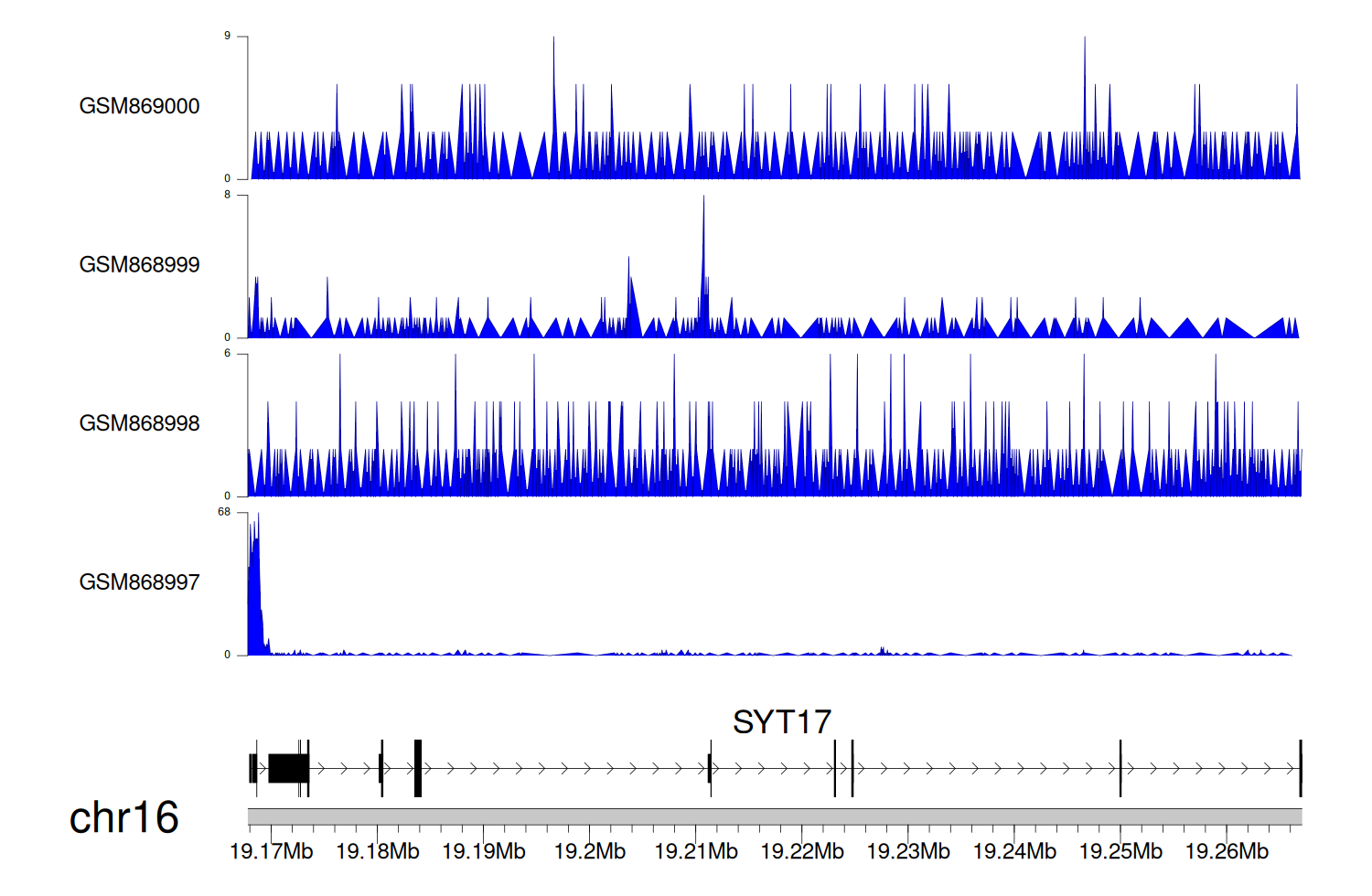Click the GSM869000 track label
The width and height of the screenshot is (1372, 896).
[139, 106]
